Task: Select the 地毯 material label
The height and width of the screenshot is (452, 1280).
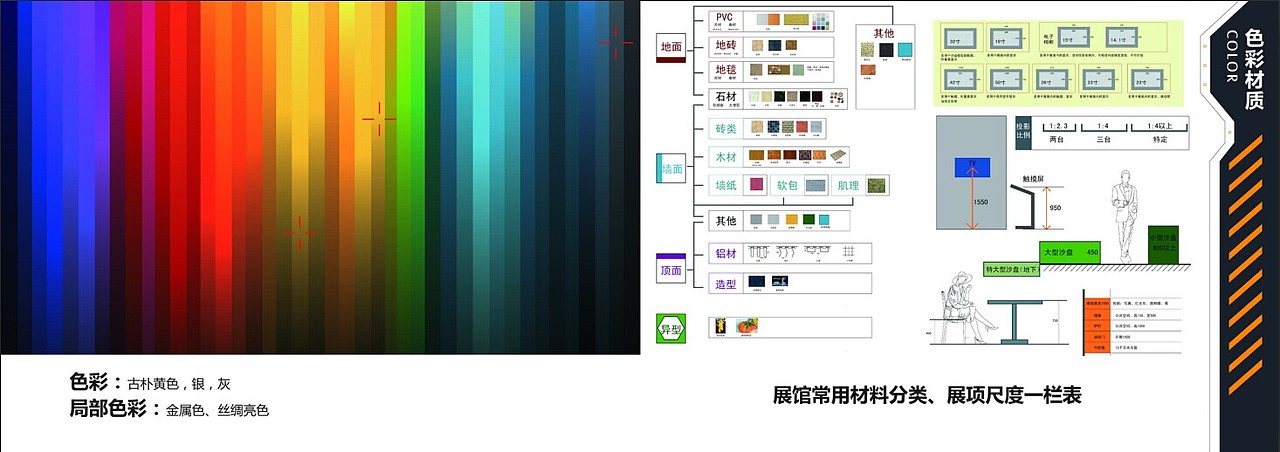Action: [x=726, y=70]
